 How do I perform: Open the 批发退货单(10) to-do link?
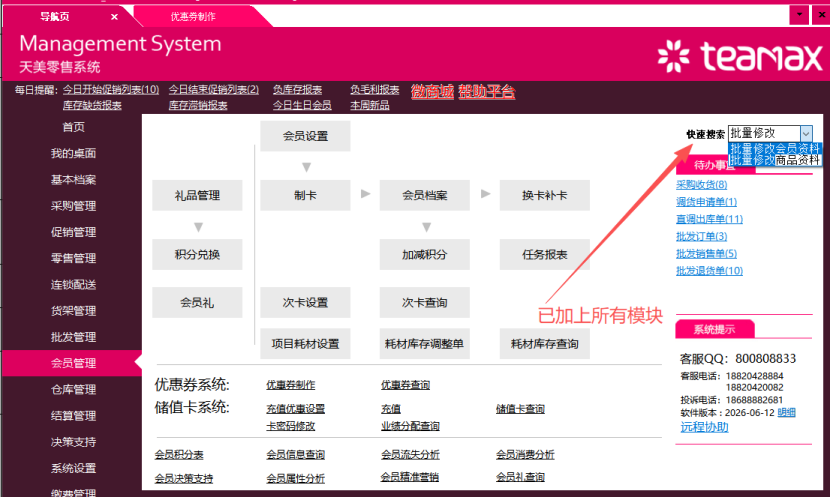point(709,271)
